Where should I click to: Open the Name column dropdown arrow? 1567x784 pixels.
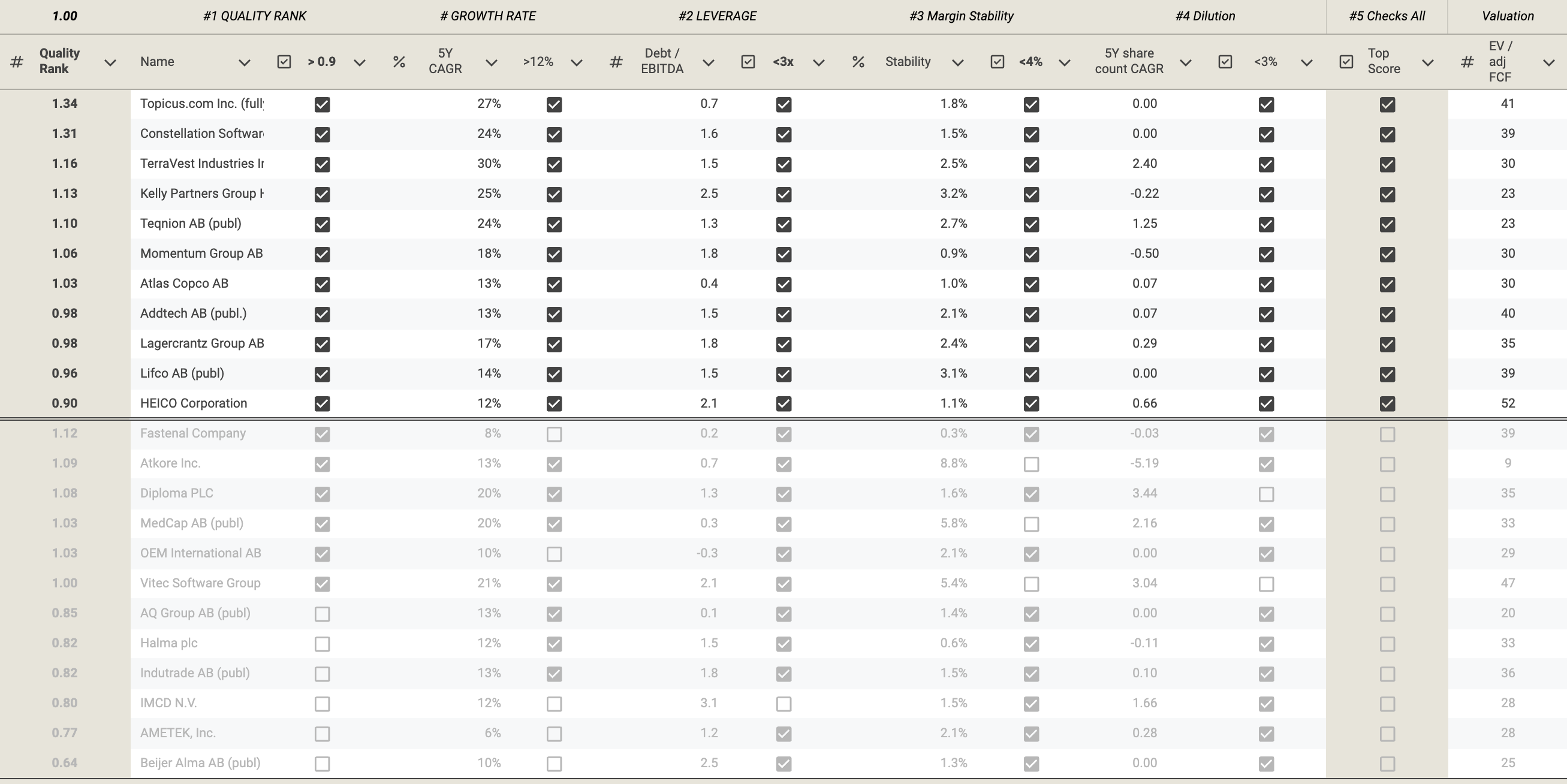coord(244,63)
